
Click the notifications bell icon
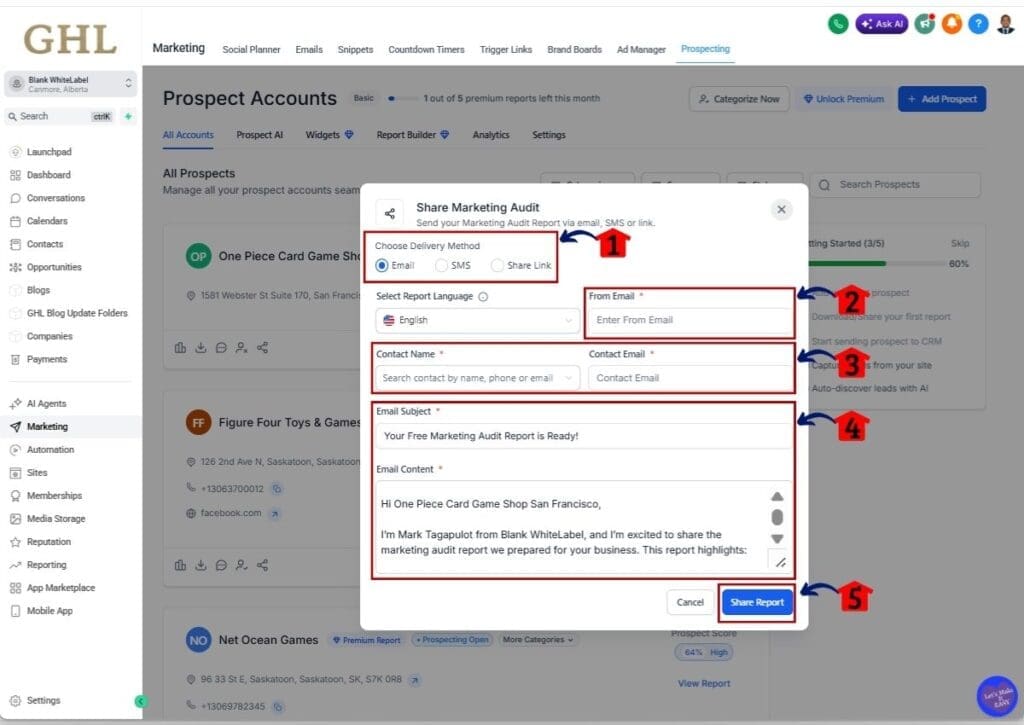point(952,23)
